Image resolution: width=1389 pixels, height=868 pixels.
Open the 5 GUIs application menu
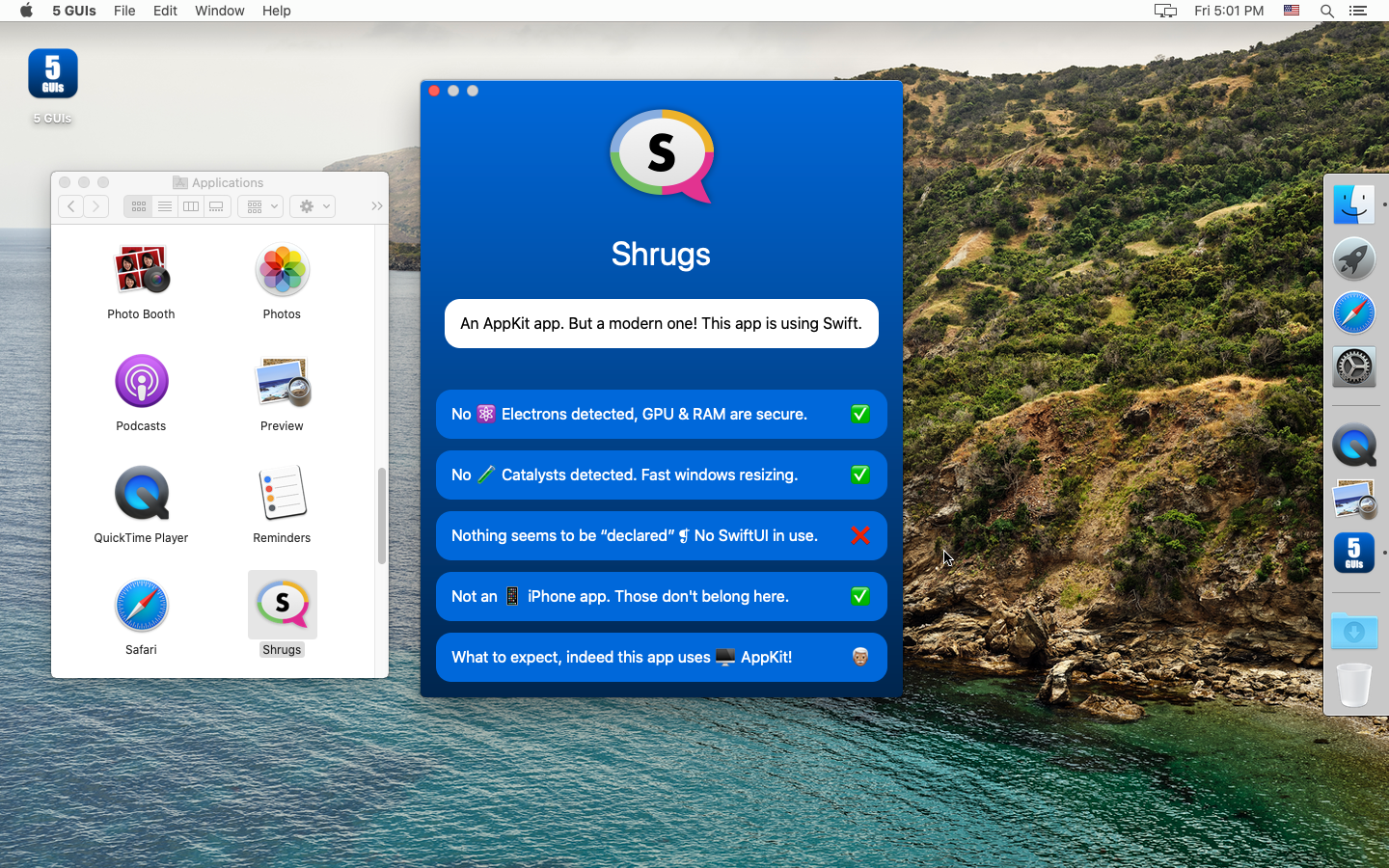click(x=73, y=11)
